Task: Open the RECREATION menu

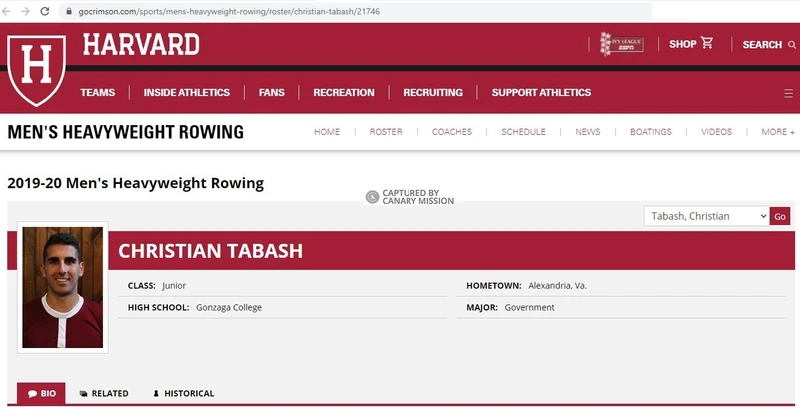Action: pos(344,92)
